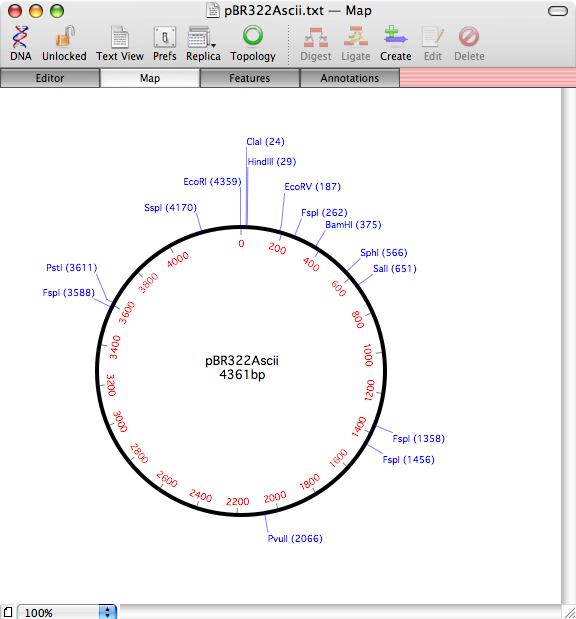Select the ClaI (24) restriction site label
The height and width of the screenshot is (619, 576).
tap(265, 142)
